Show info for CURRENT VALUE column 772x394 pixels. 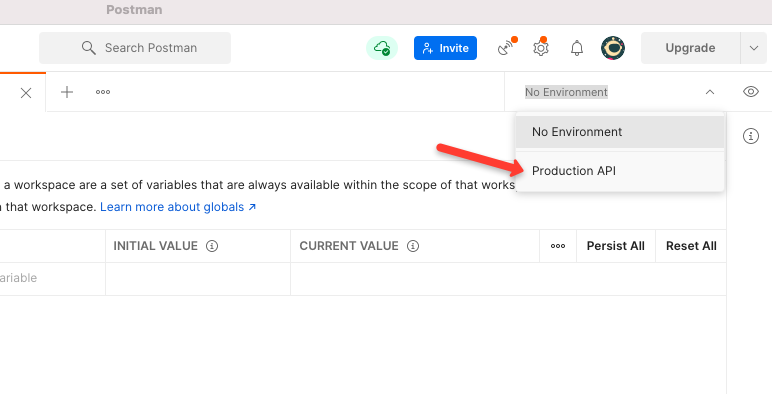[413, 246]
